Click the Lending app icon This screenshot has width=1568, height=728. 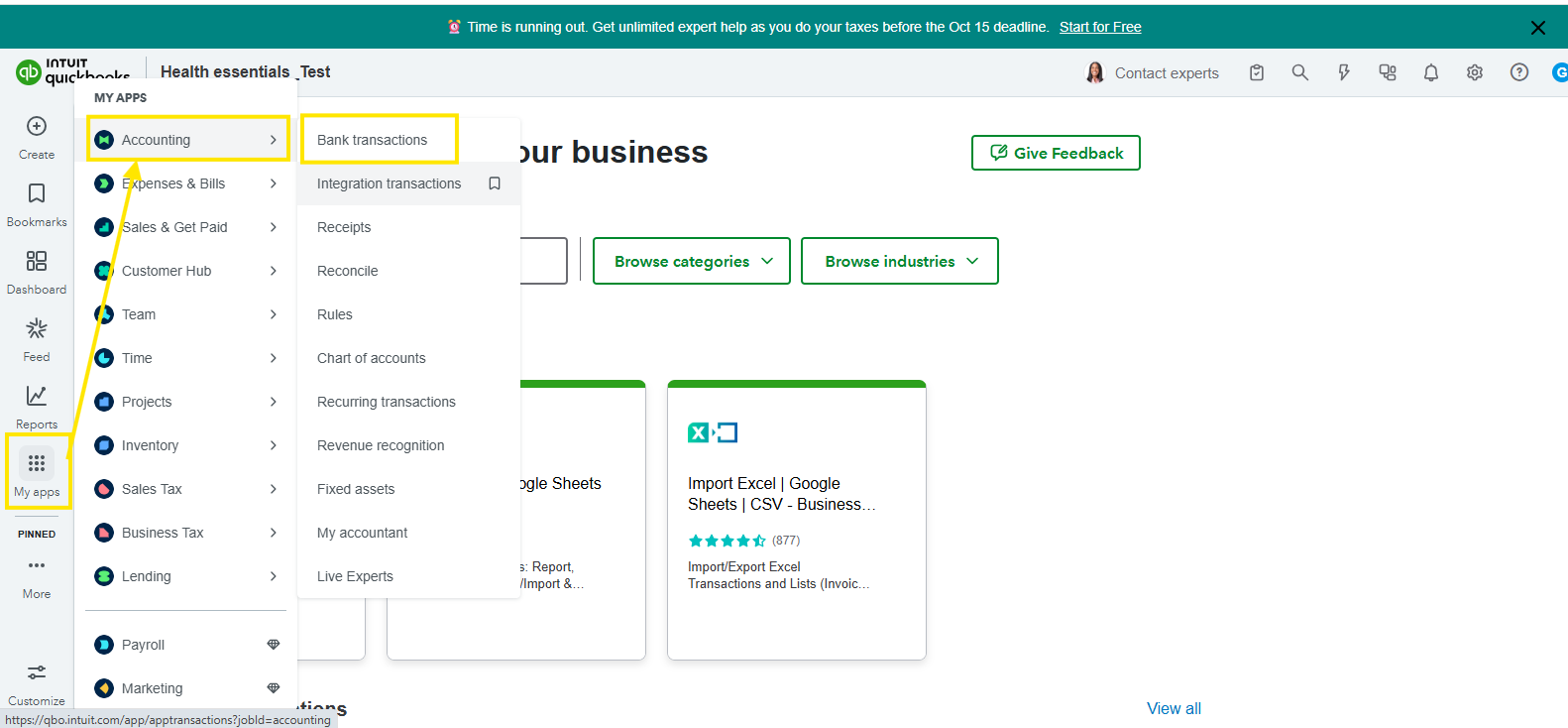coord(104,576)
